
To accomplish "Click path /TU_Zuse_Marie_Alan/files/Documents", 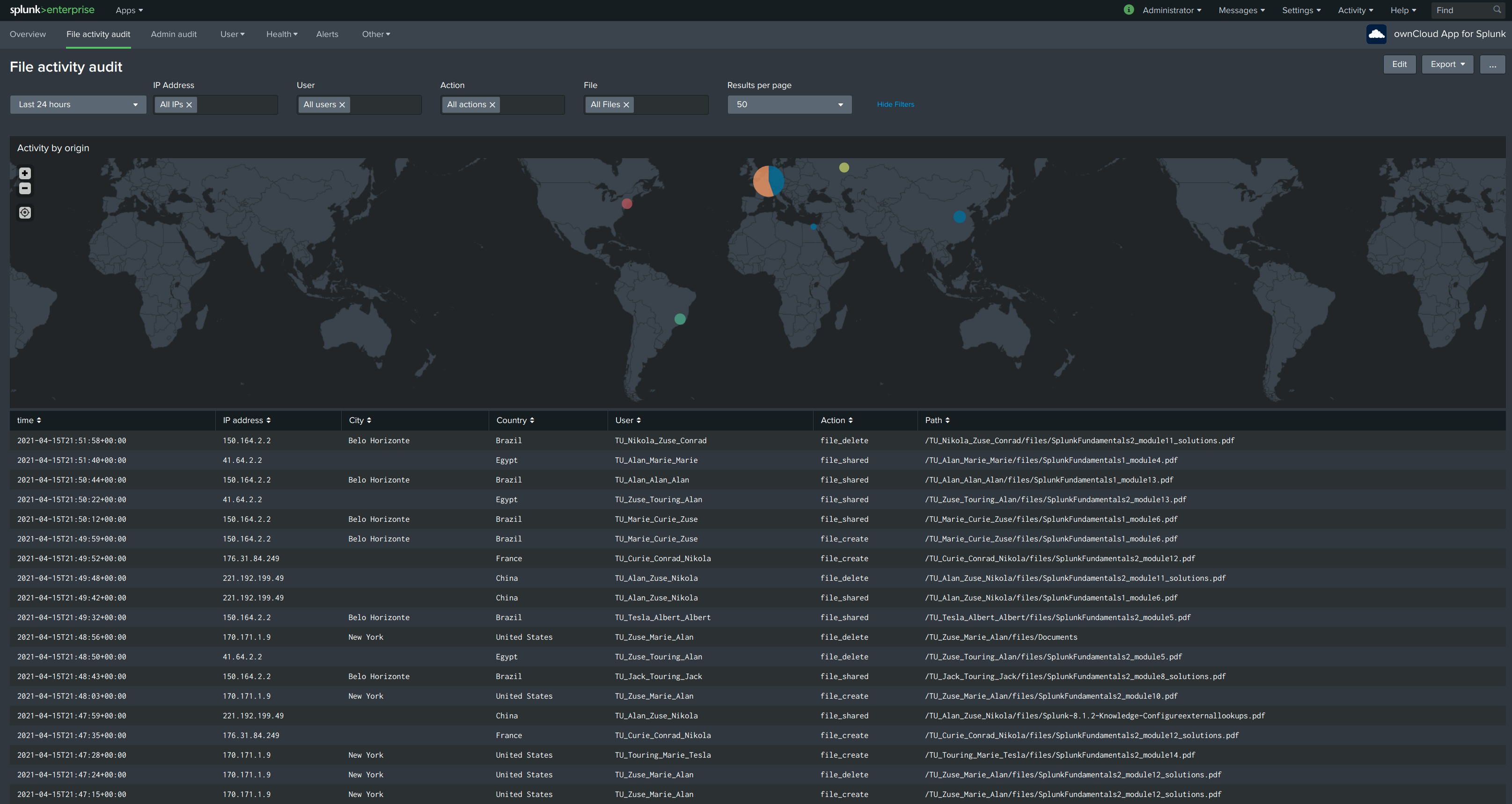I will [x=1001, y=637].
